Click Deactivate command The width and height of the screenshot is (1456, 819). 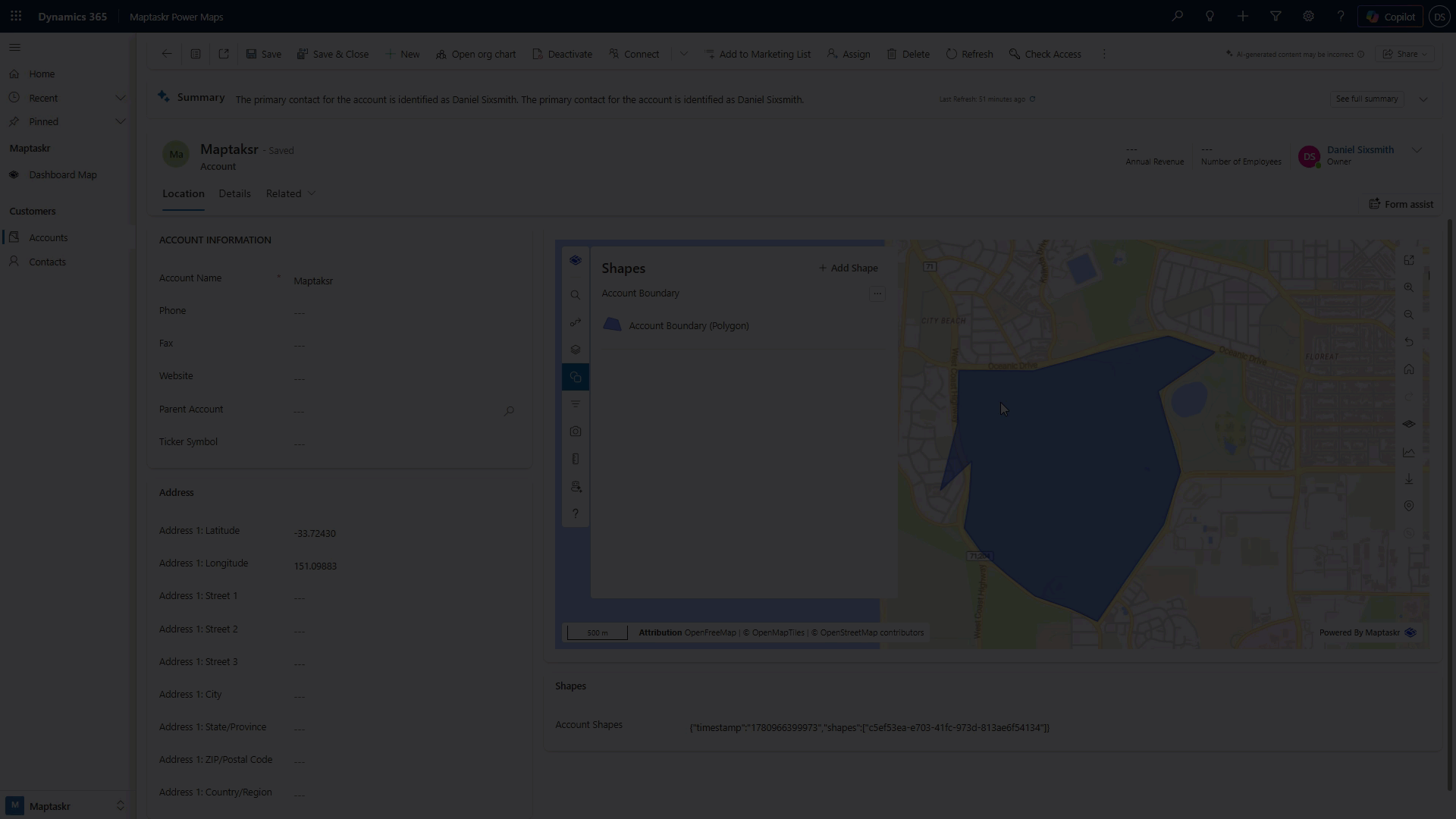click(563, 54)
